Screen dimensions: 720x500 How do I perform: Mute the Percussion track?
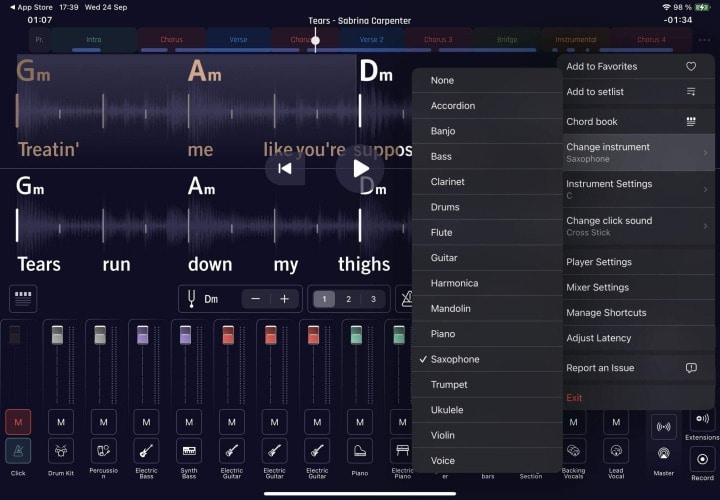click(x=103, y=422)
